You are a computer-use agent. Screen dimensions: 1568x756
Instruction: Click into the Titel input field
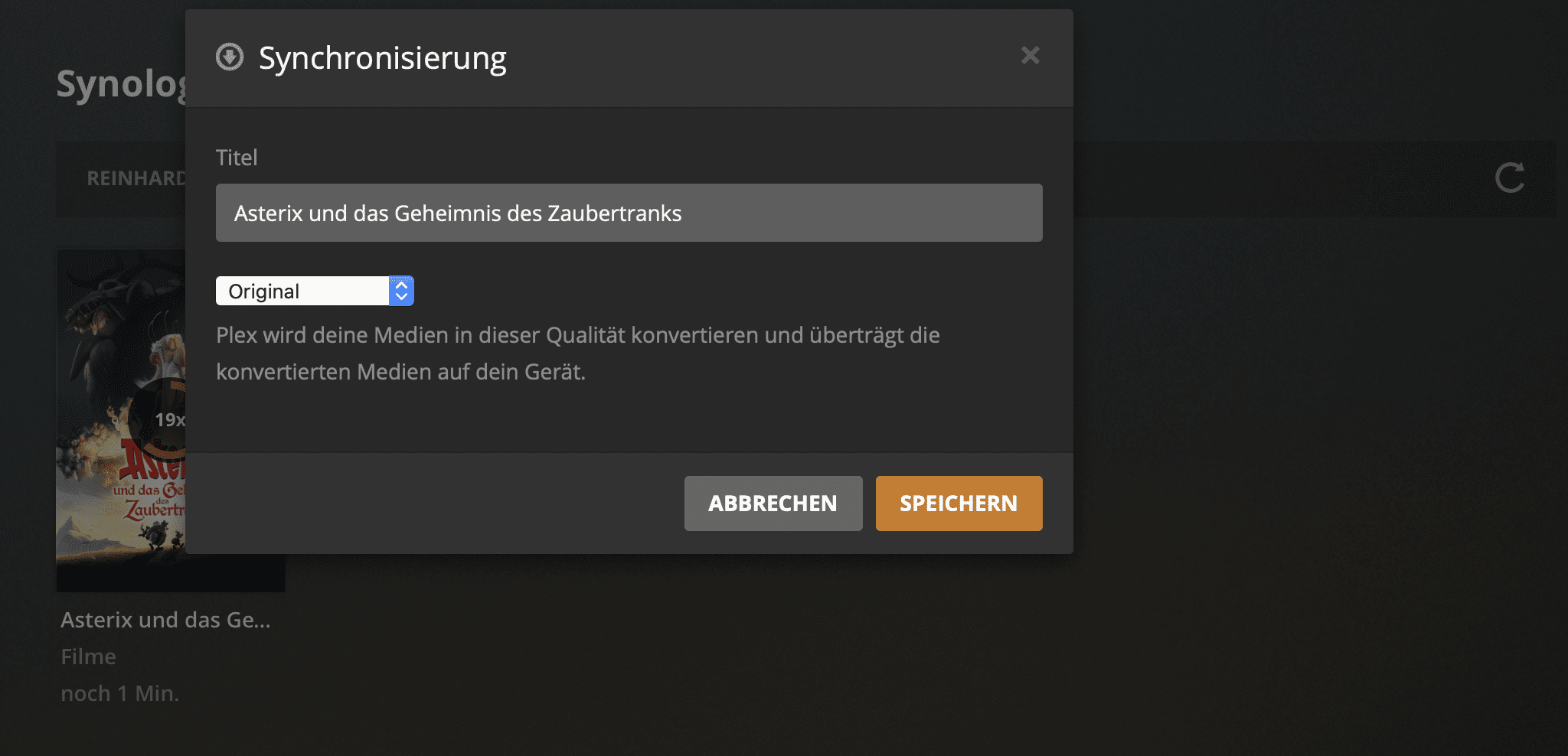click(629, 213)
